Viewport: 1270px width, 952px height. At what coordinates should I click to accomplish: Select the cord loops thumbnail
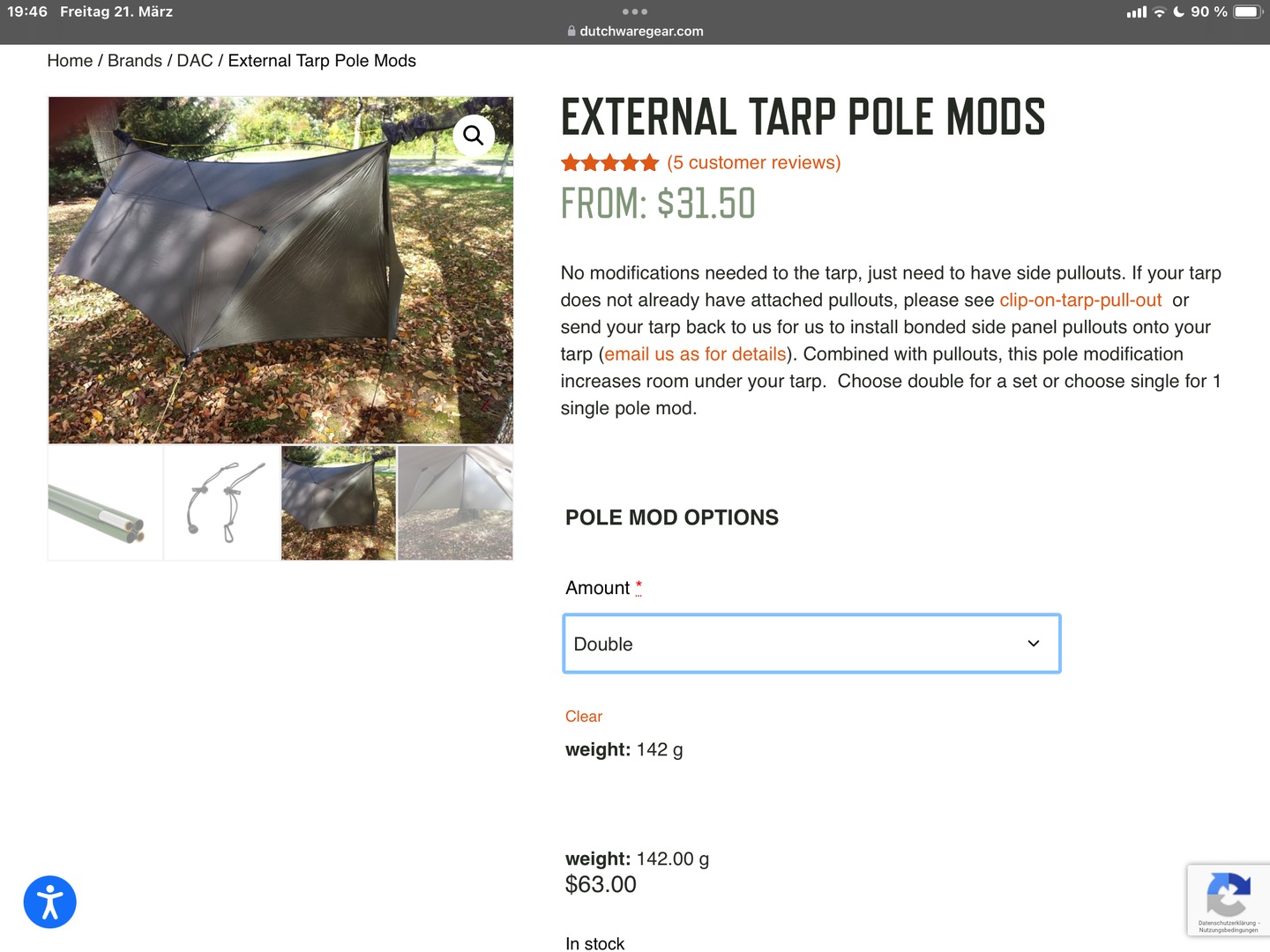point(222,503)
